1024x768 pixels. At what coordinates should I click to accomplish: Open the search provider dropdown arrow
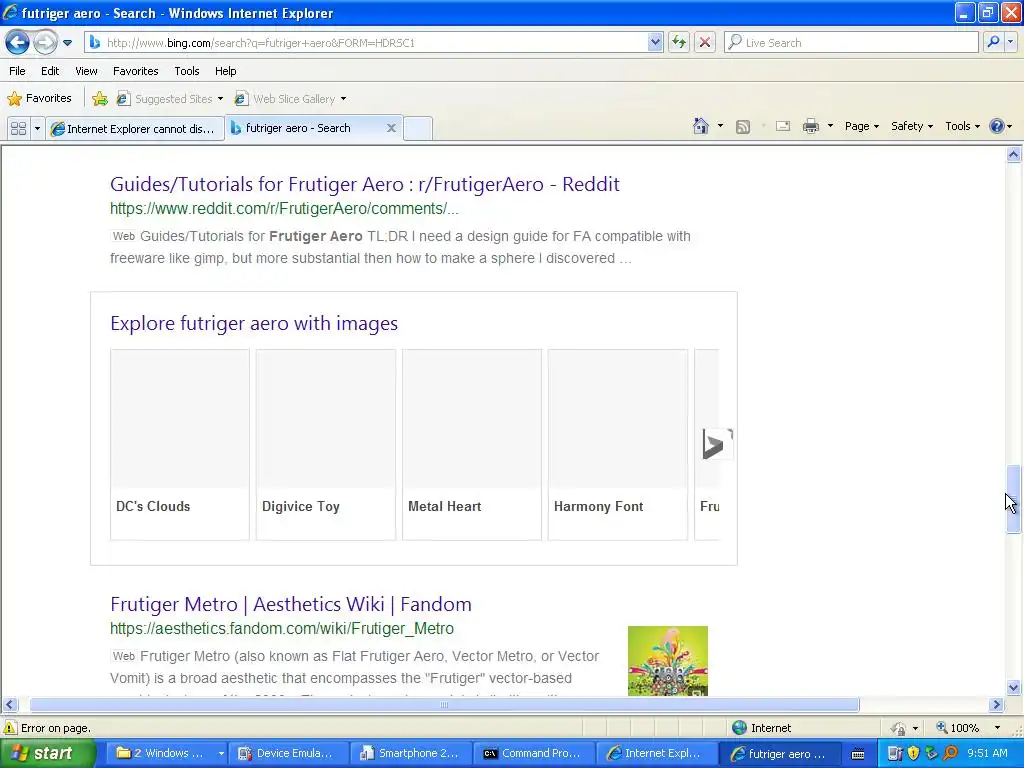(1010, 42)
